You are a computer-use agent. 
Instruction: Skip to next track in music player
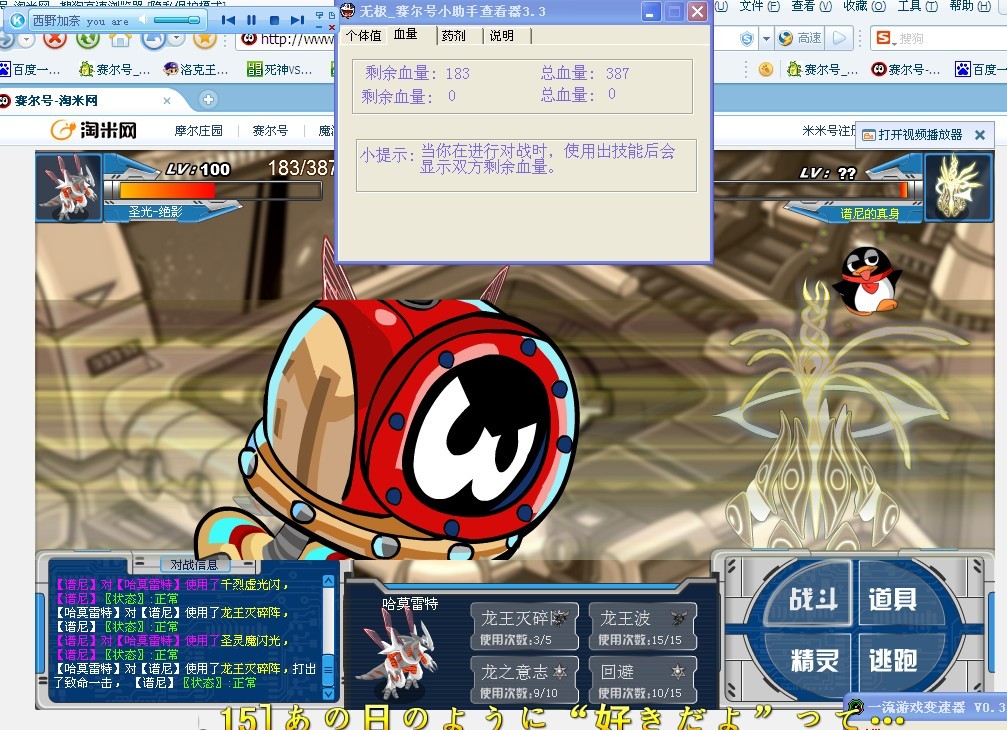[x=297, y=20]
